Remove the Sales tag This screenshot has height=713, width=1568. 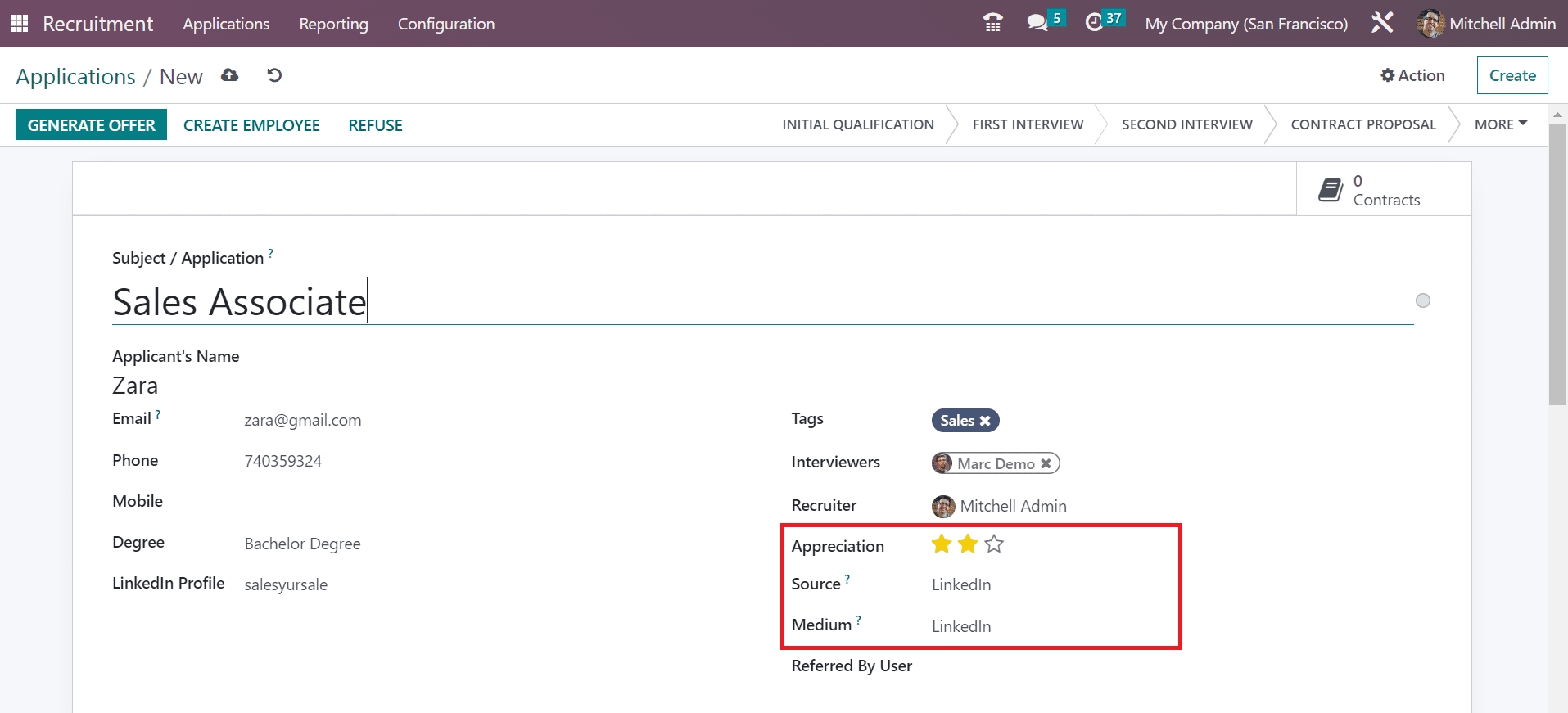(985, 421)
